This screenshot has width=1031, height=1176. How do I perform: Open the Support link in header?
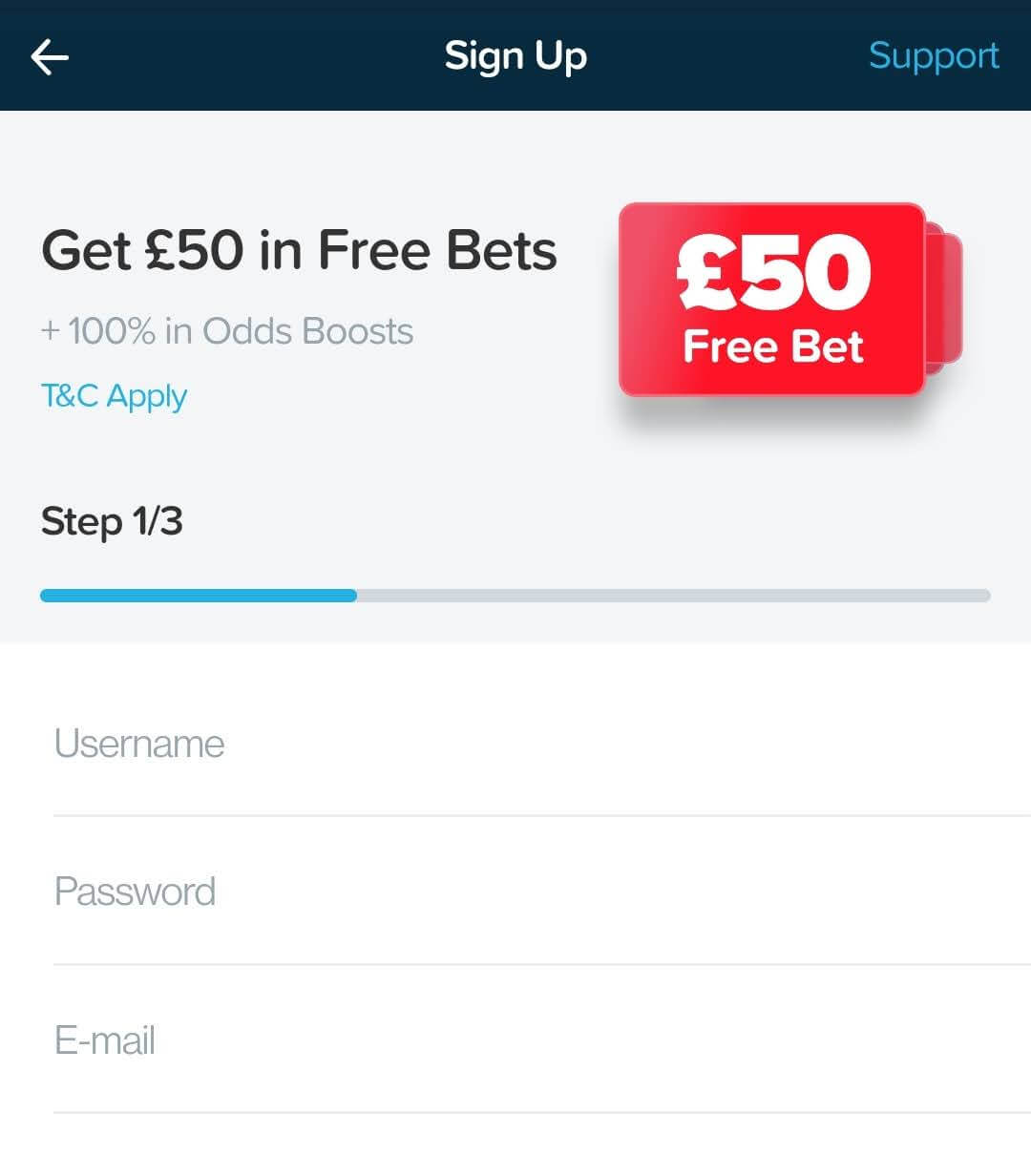point(934,56)
